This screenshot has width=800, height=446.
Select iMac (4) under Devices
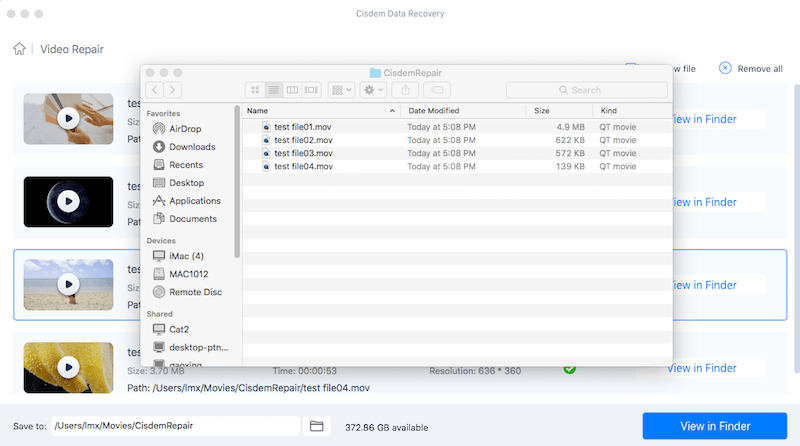186,256
